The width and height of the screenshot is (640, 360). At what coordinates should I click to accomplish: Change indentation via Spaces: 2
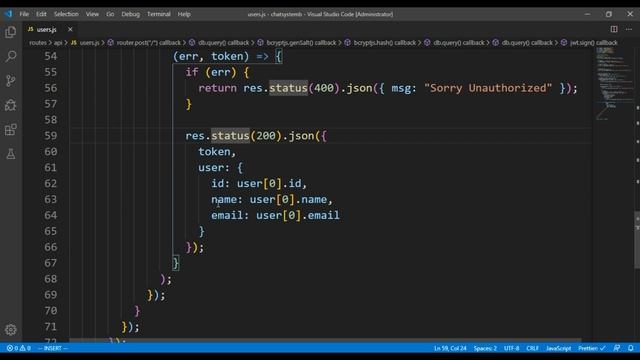click(485, 348)
